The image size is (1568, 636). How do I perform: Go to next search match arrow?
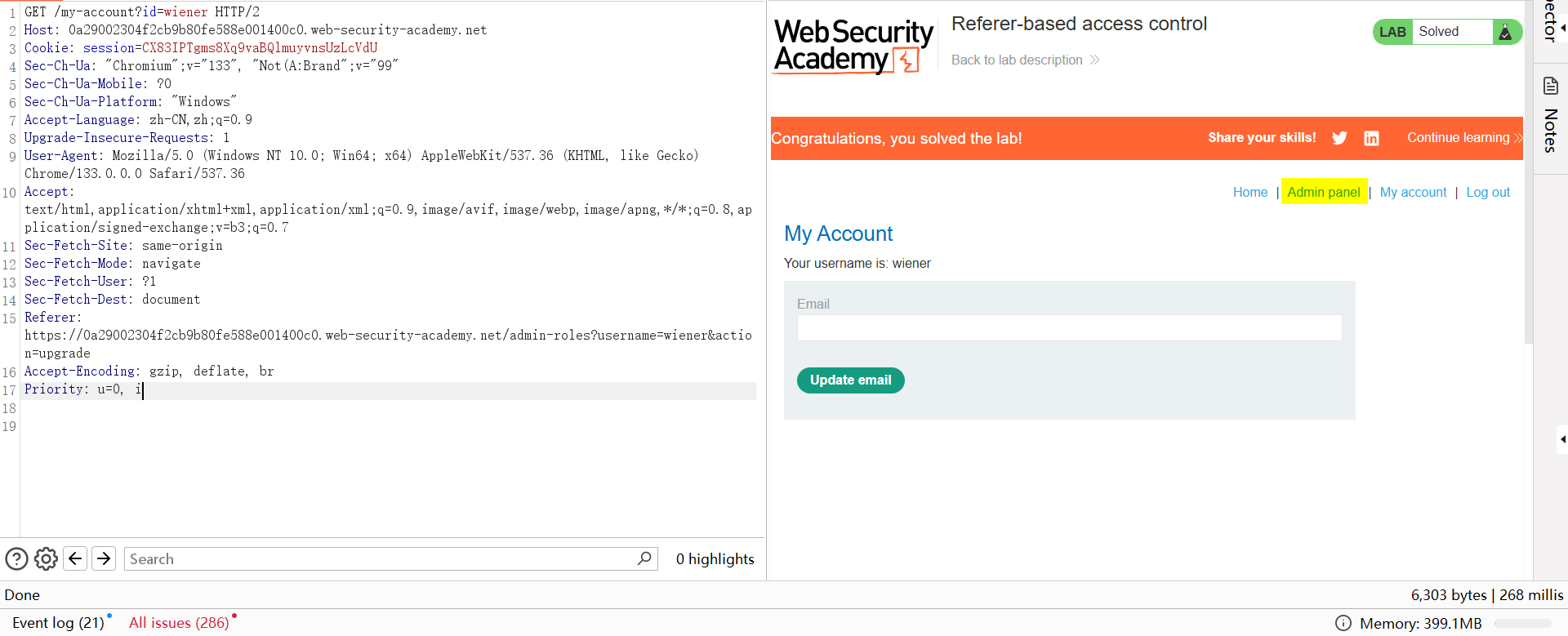click(x=104, y=558)
